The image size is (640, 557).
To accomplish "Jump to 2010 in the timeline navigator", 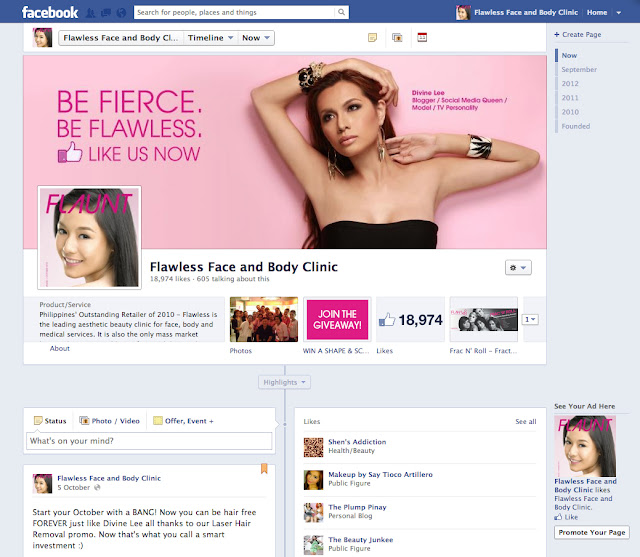I will [x=570, y=112].
